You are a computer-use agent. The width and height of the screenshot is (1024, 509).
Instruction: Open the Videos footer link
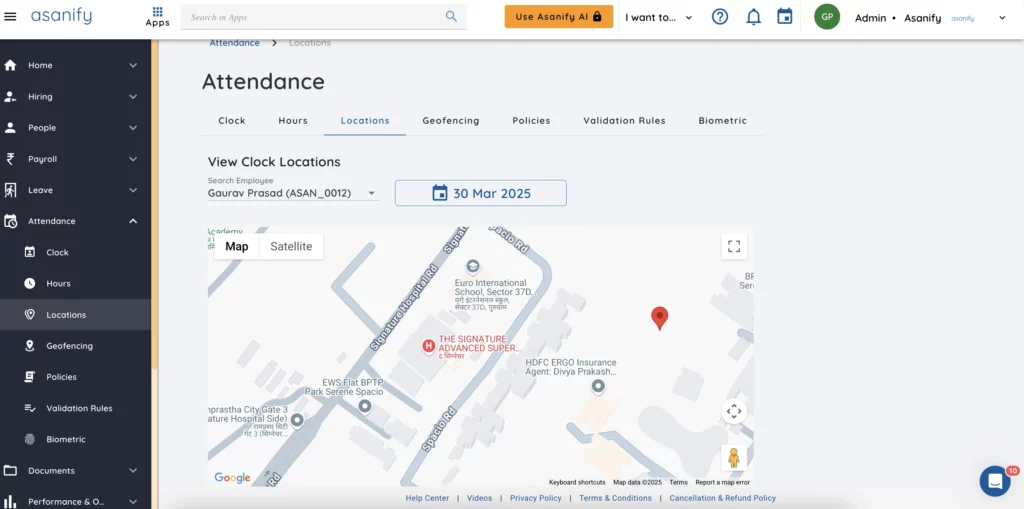pos(479,498)
